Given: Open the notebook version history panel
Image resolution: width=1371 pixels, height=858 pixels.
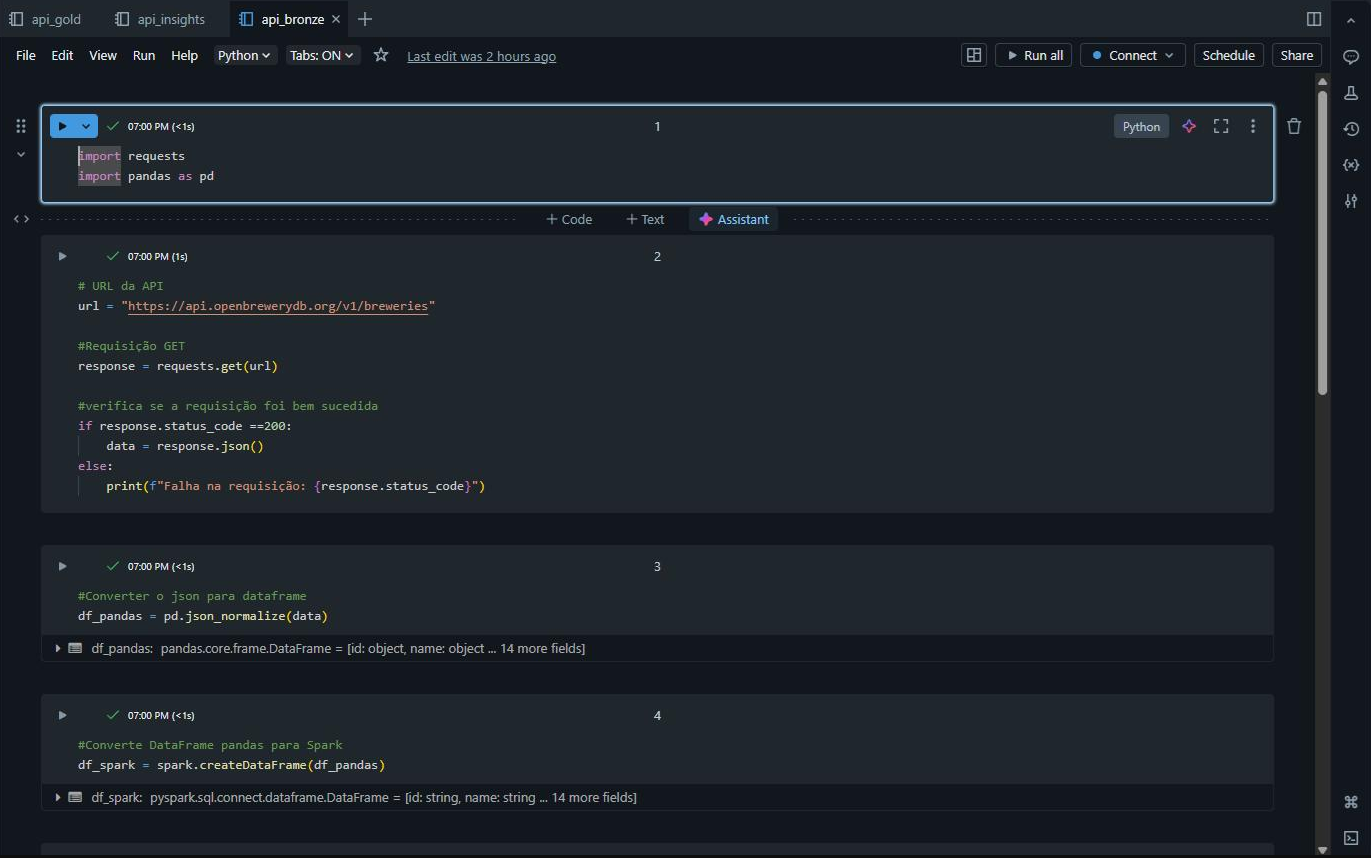Looking at the screenshot, I should coord(1351,129).
